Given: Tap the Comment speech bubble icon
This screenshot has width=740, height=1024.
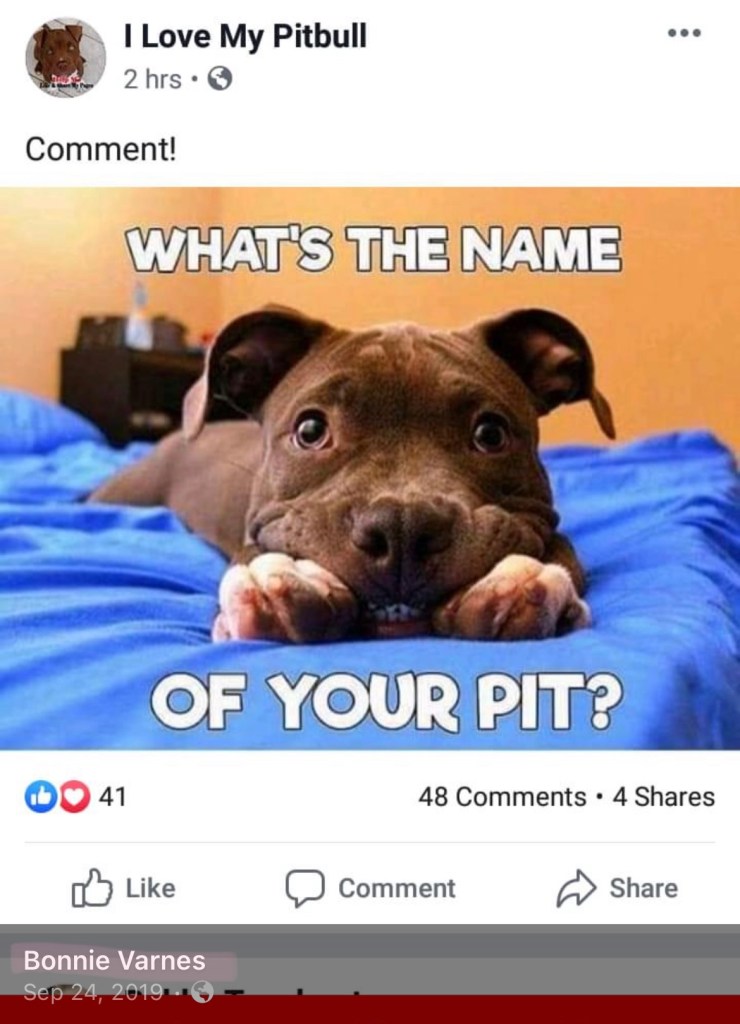Looking at the screenshot, I should [x=304, y=888].
